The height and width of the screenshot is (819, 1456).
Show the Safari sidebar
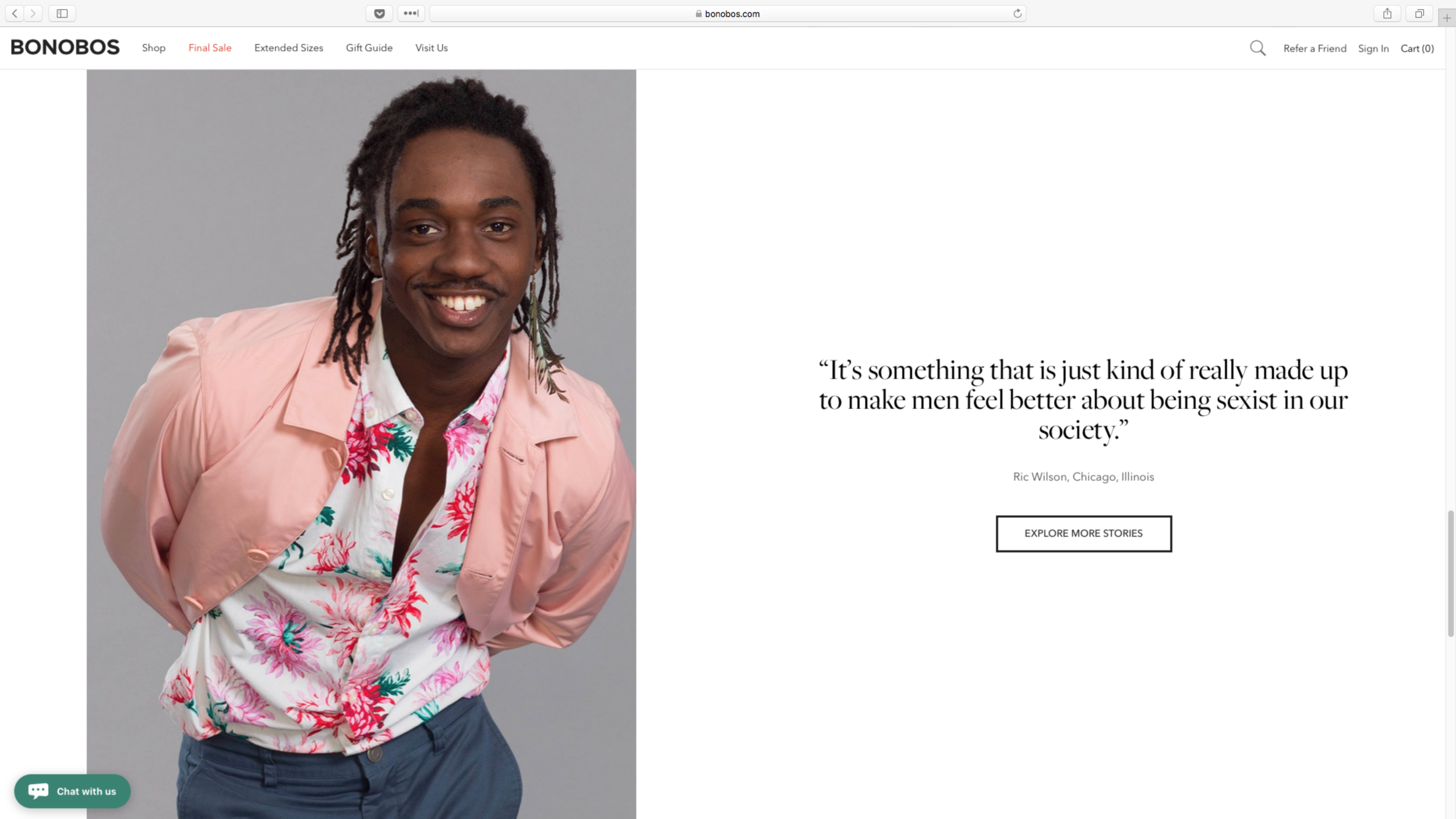click(62, 13)
